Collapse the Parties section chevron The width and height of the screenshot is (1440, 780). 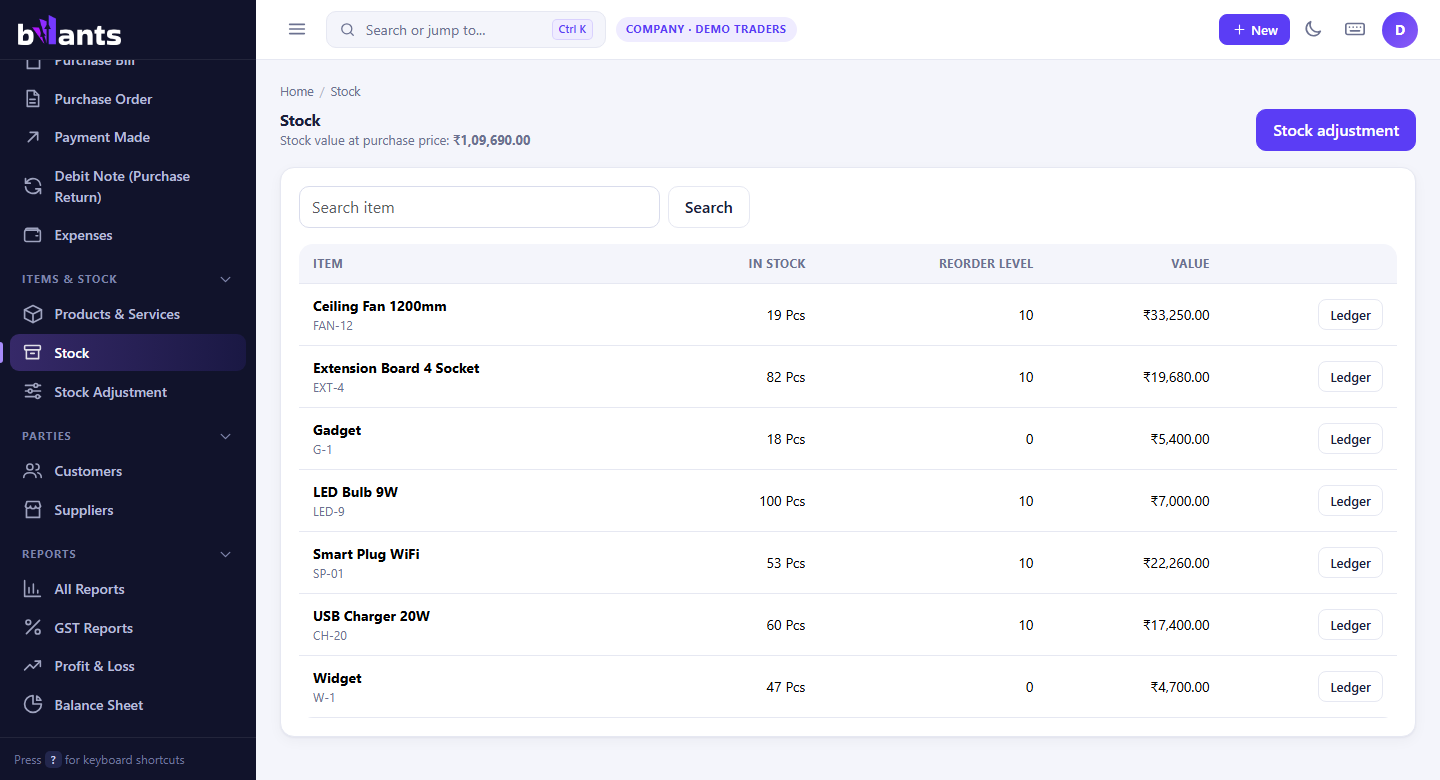point(225,436)
